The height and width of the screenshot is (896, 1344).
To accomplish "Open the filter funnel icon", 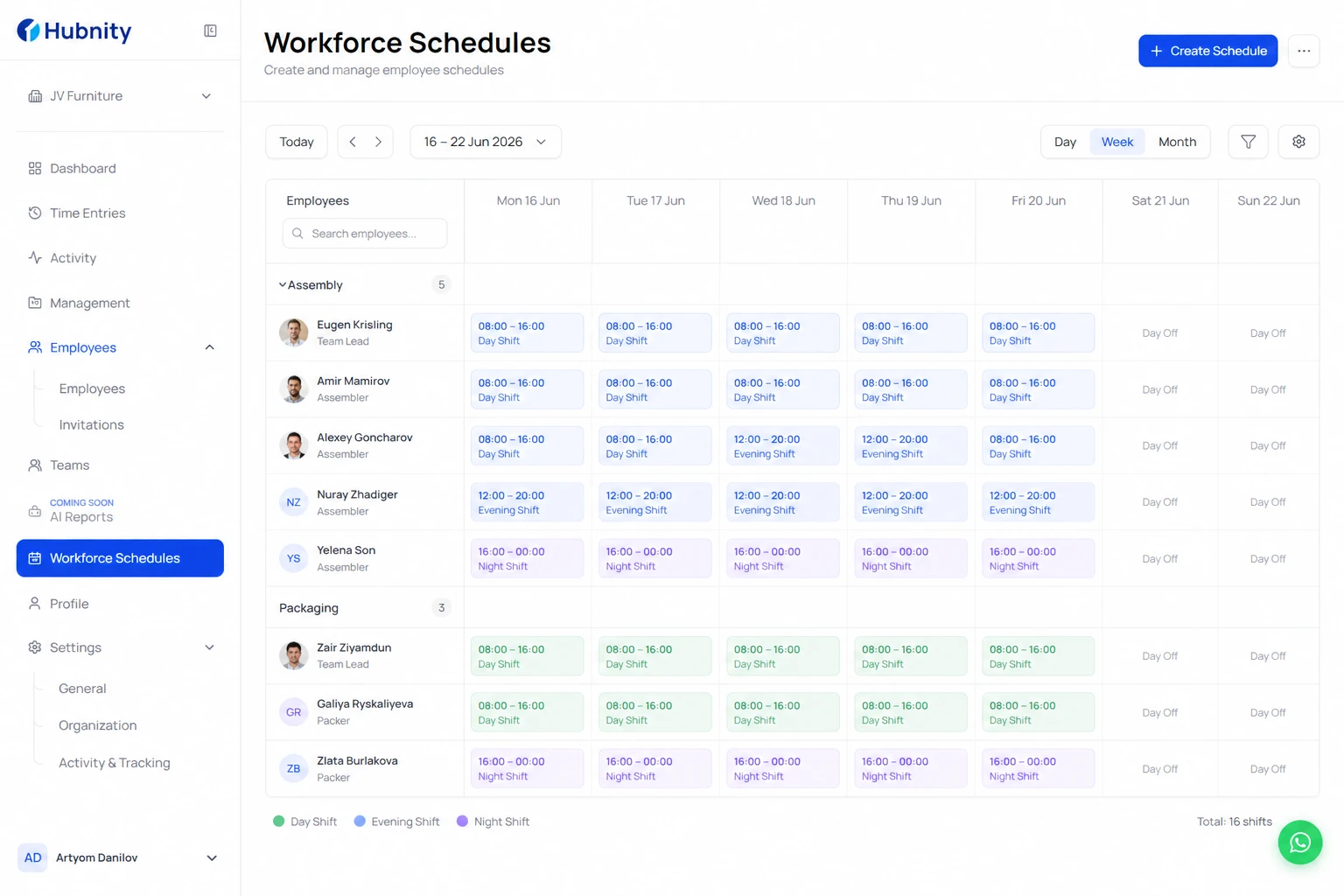I will (x=1248, y=142).
